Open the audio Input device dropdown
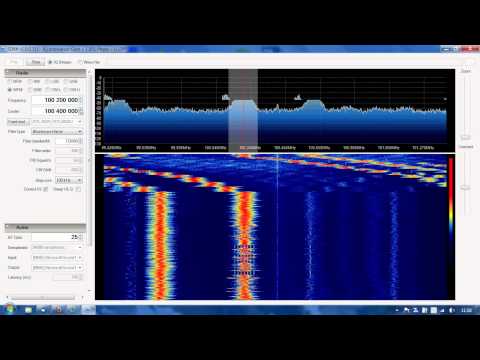This screenshot has width=480, height=360. (57, 258)
